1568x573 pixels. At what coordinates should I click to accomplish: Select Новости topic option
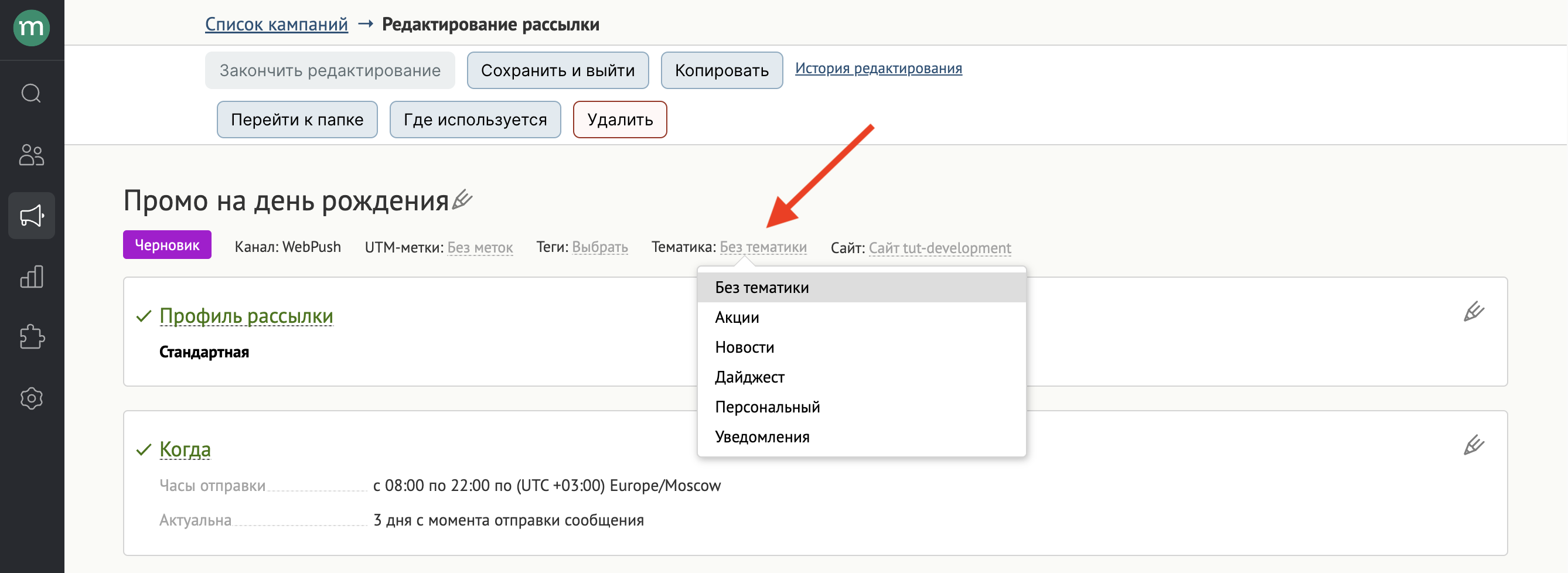tap(862, 347)
